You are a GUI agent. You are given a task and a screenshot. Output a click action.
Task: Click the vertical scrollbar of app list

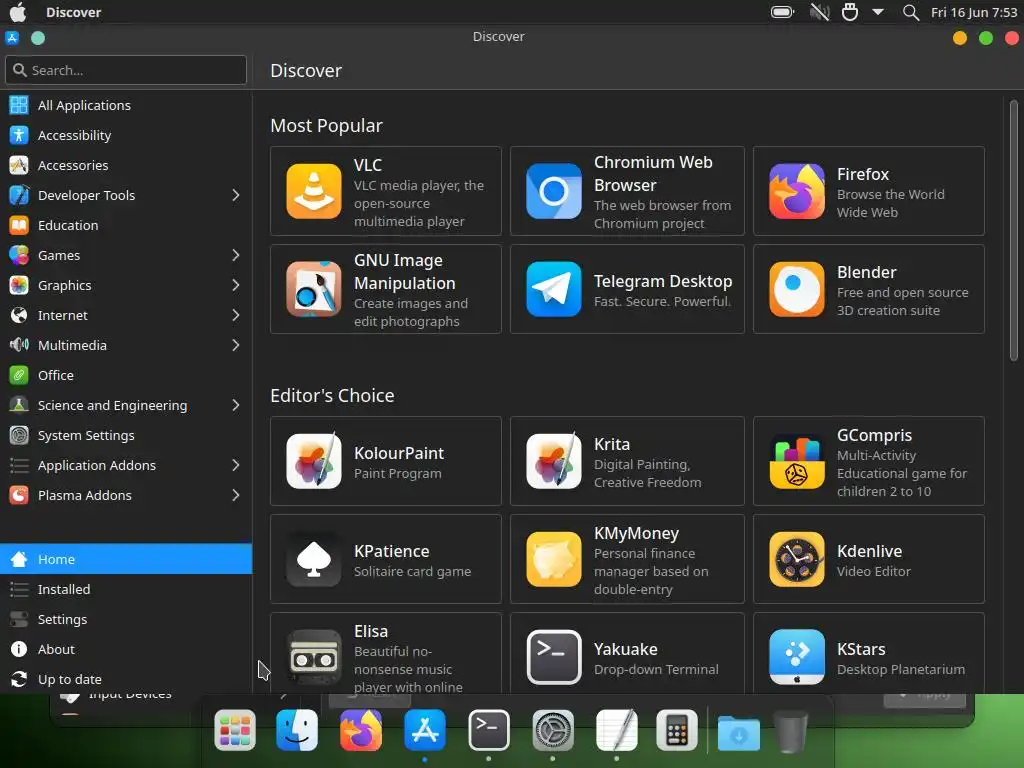click(x=1014, y=230)
